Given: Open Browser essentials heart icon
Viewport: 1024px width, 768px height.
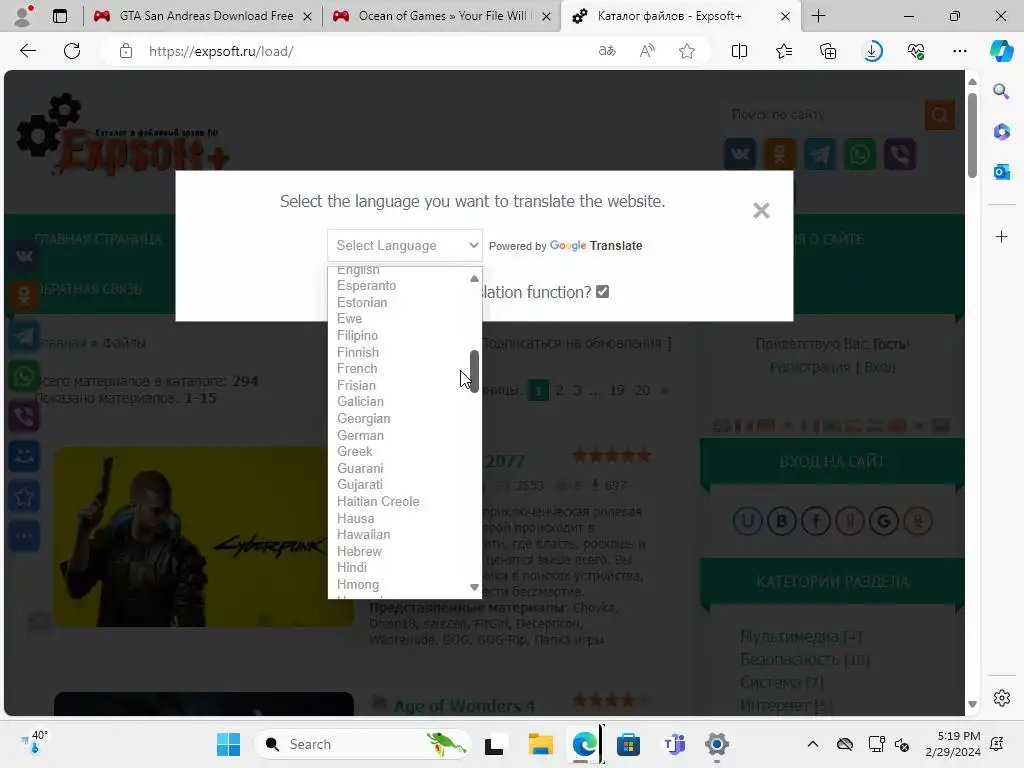Looking at the screenshot, I should coord(916,51).
